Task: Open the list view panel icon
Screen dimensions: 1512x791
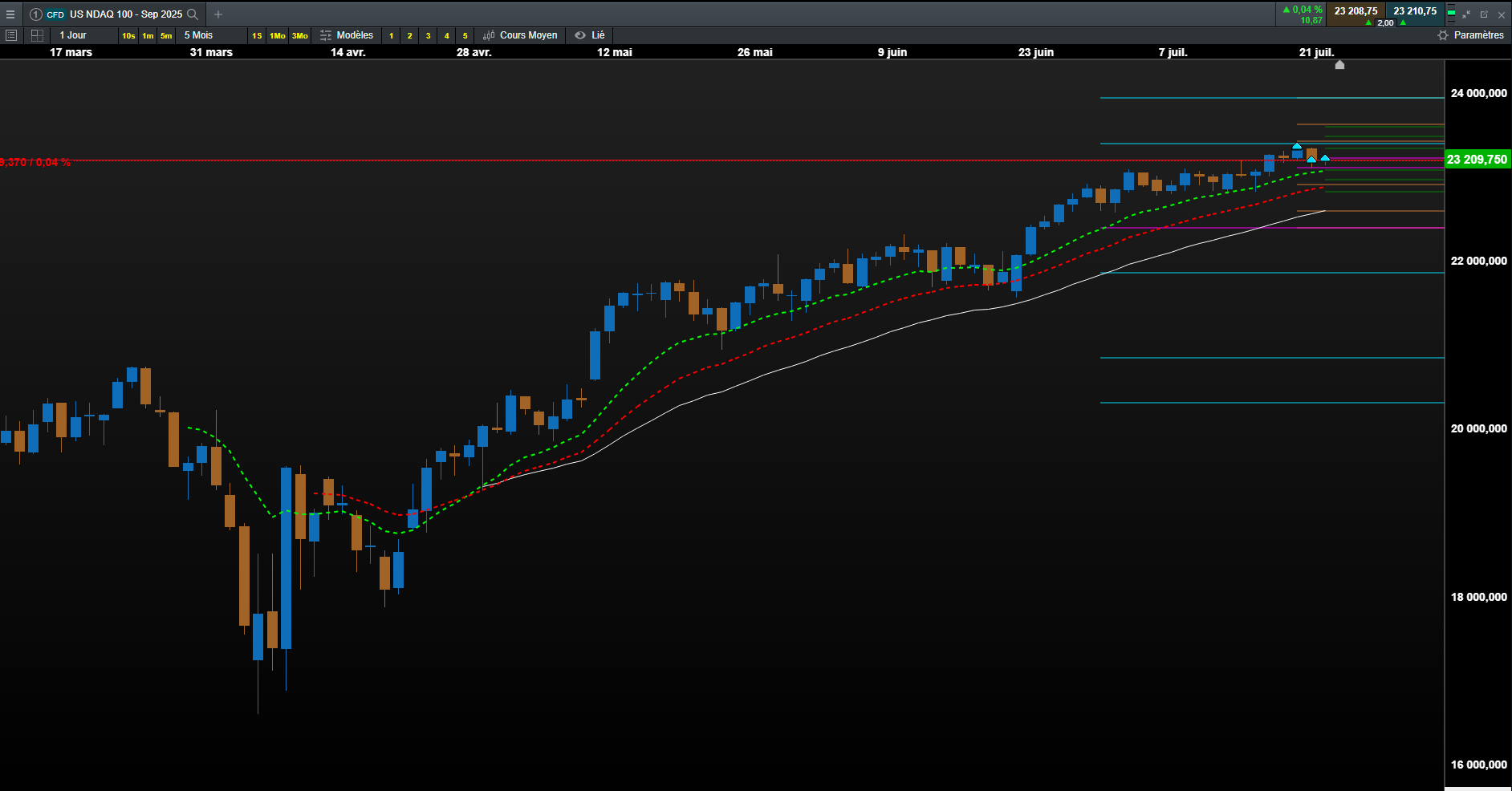Action: click(x=11, y=35)
